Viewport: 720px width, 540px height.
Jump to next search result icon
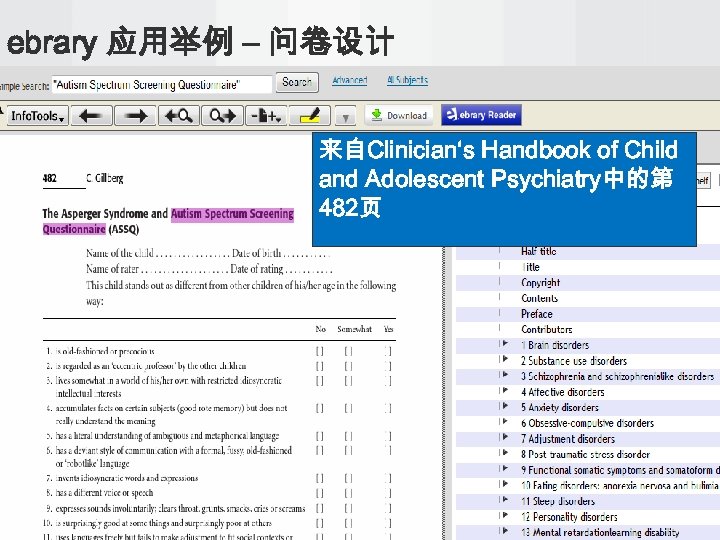click(x=222, y=116)
